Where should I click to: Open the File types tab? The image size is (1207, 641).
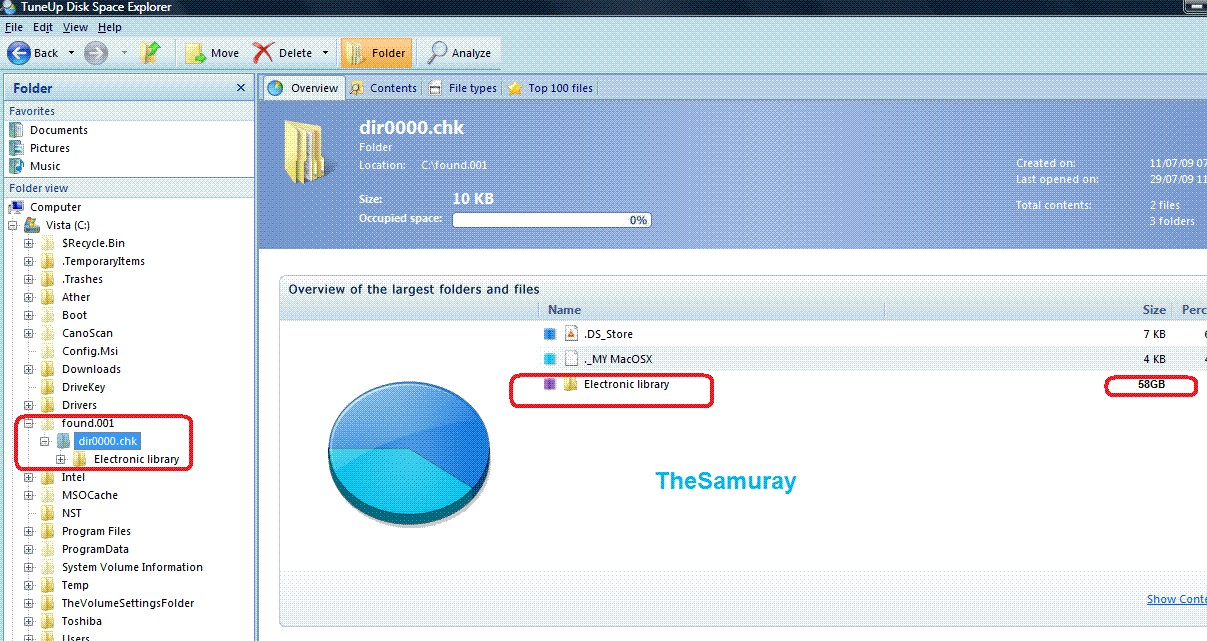[x=463, y=88]
